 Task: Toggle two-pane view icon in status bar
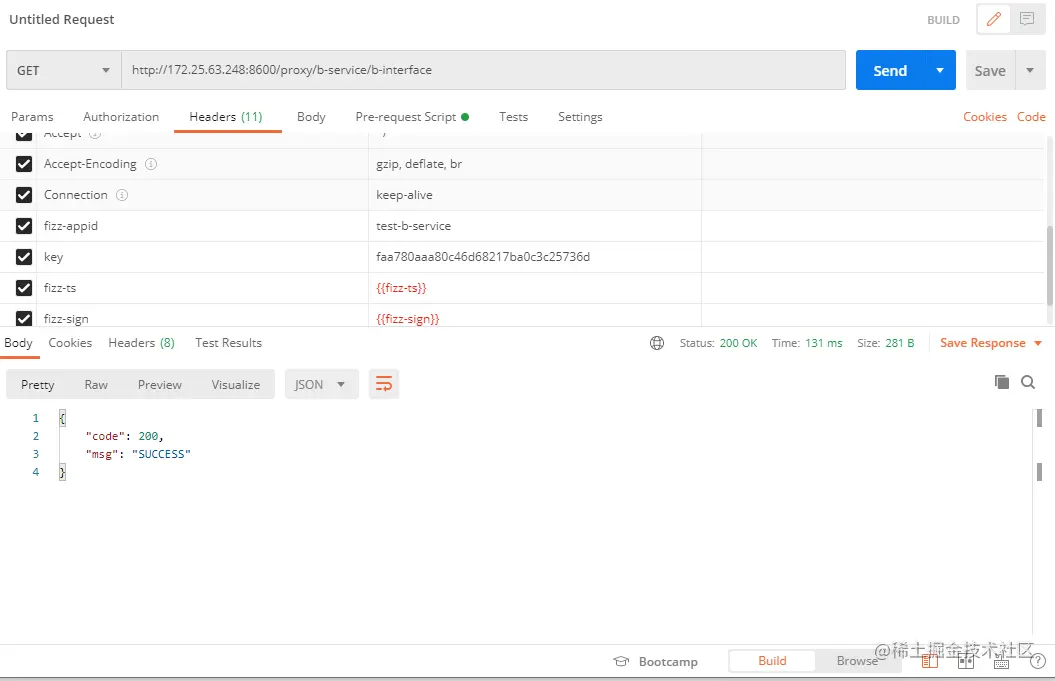coord(930,661)
